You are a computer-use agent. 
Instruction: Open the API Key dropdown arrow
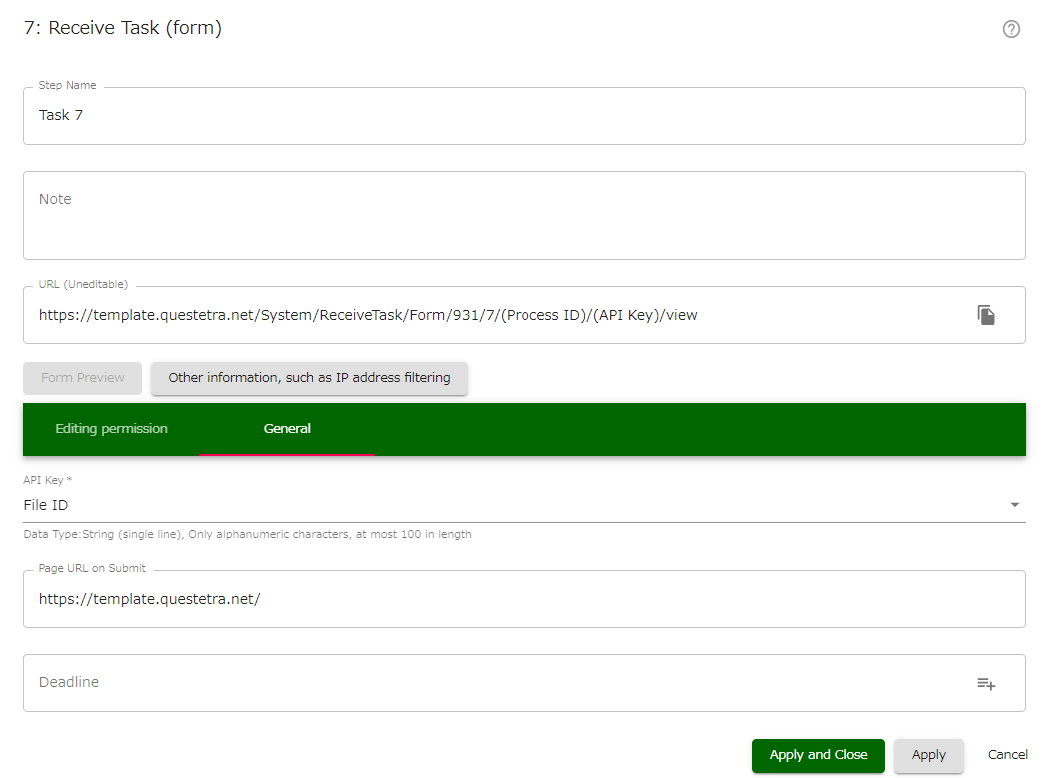coord(1014,505)
